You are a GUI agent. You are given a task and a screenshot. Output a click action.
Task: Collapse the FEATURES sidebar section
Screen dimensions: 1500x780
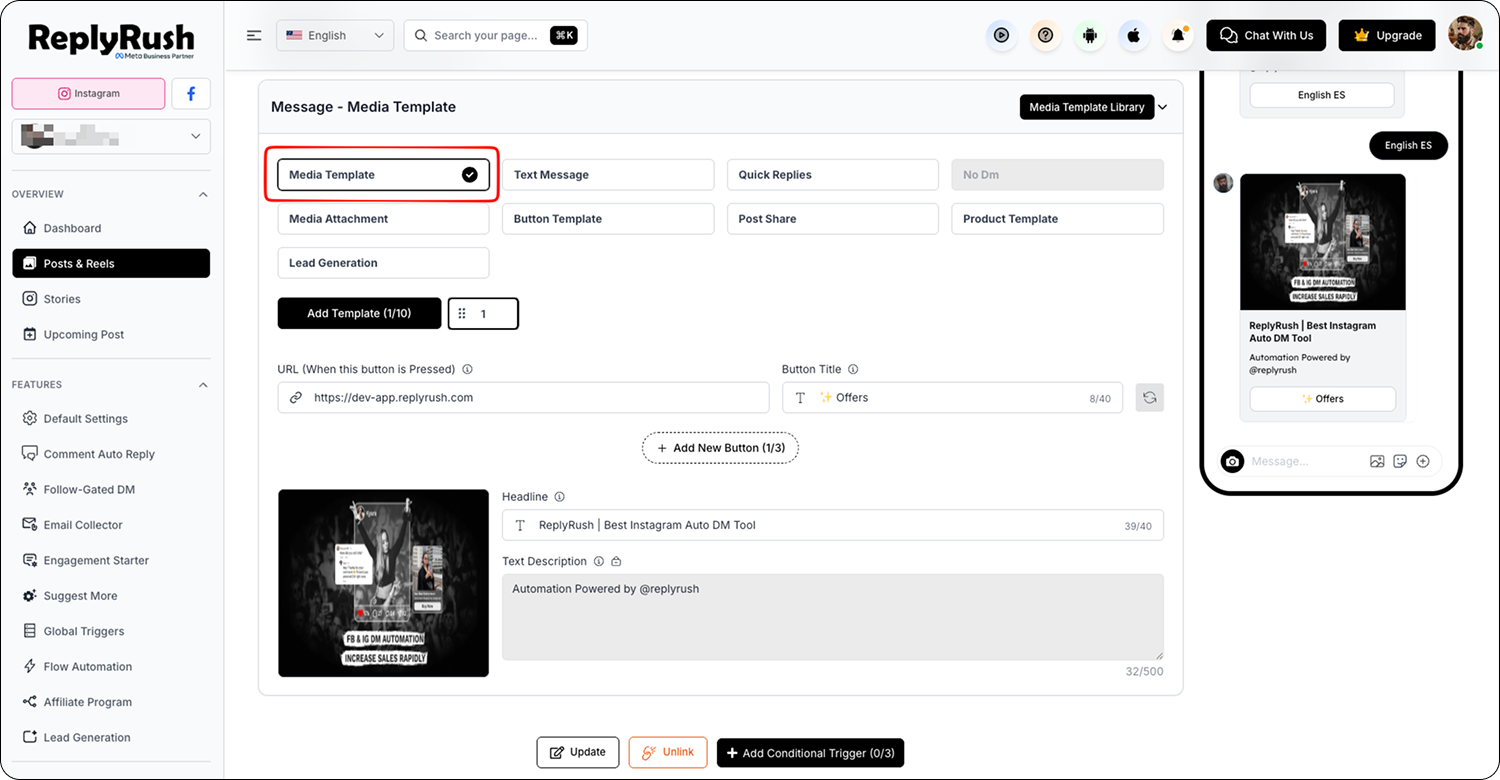203,385
